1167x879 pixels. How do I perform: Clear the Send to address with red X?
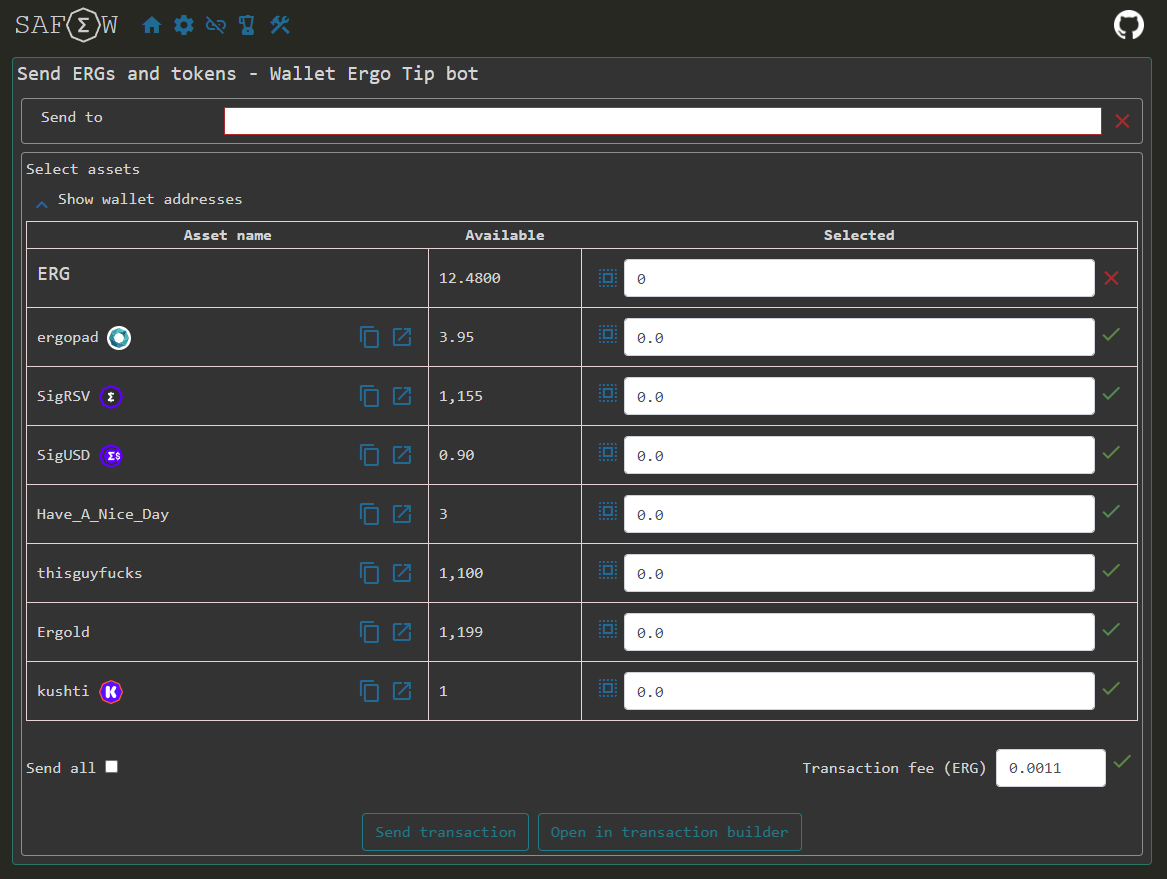[1122, 121]
